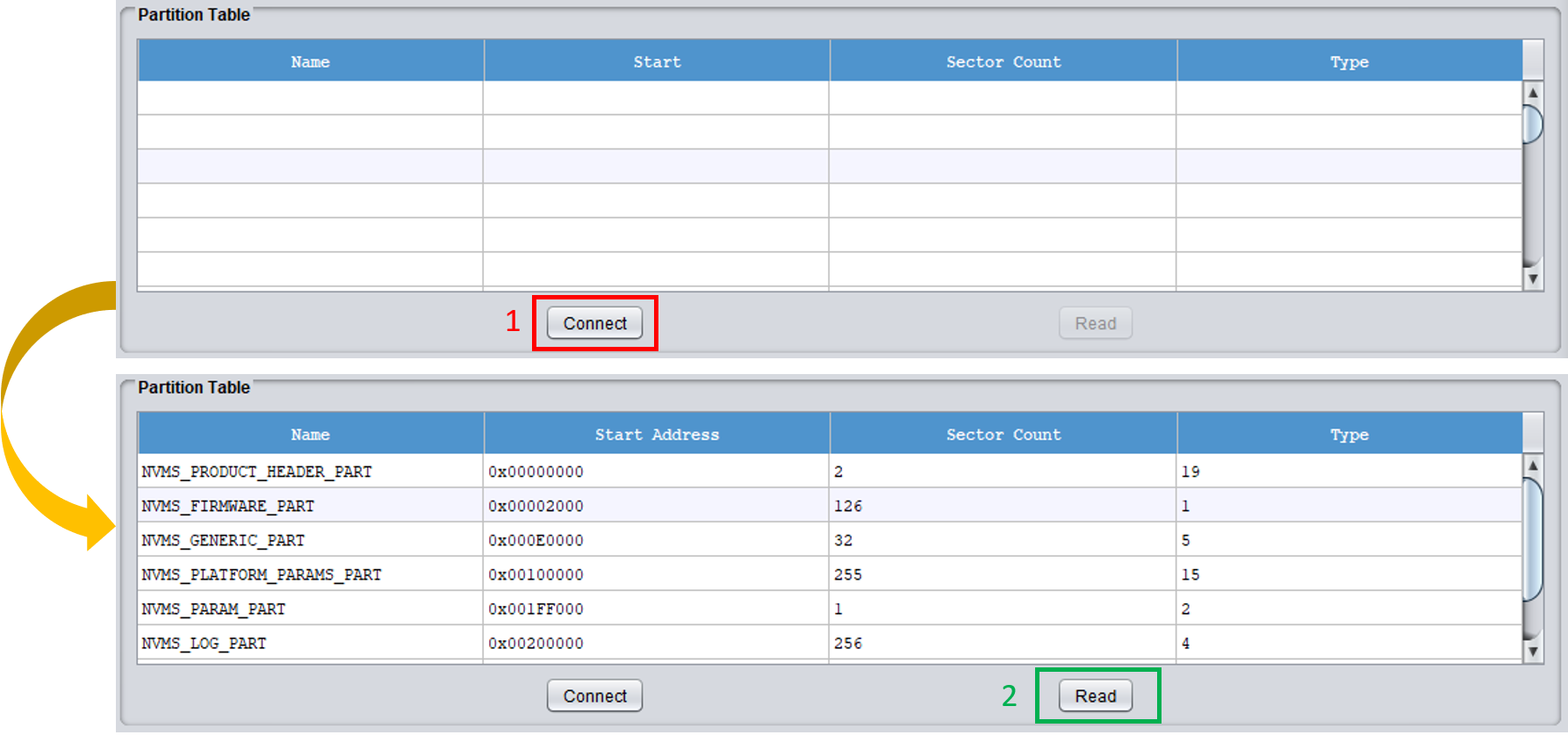
Task: Click Sector Count header in upper table
Action: (x=1003, y=61)
